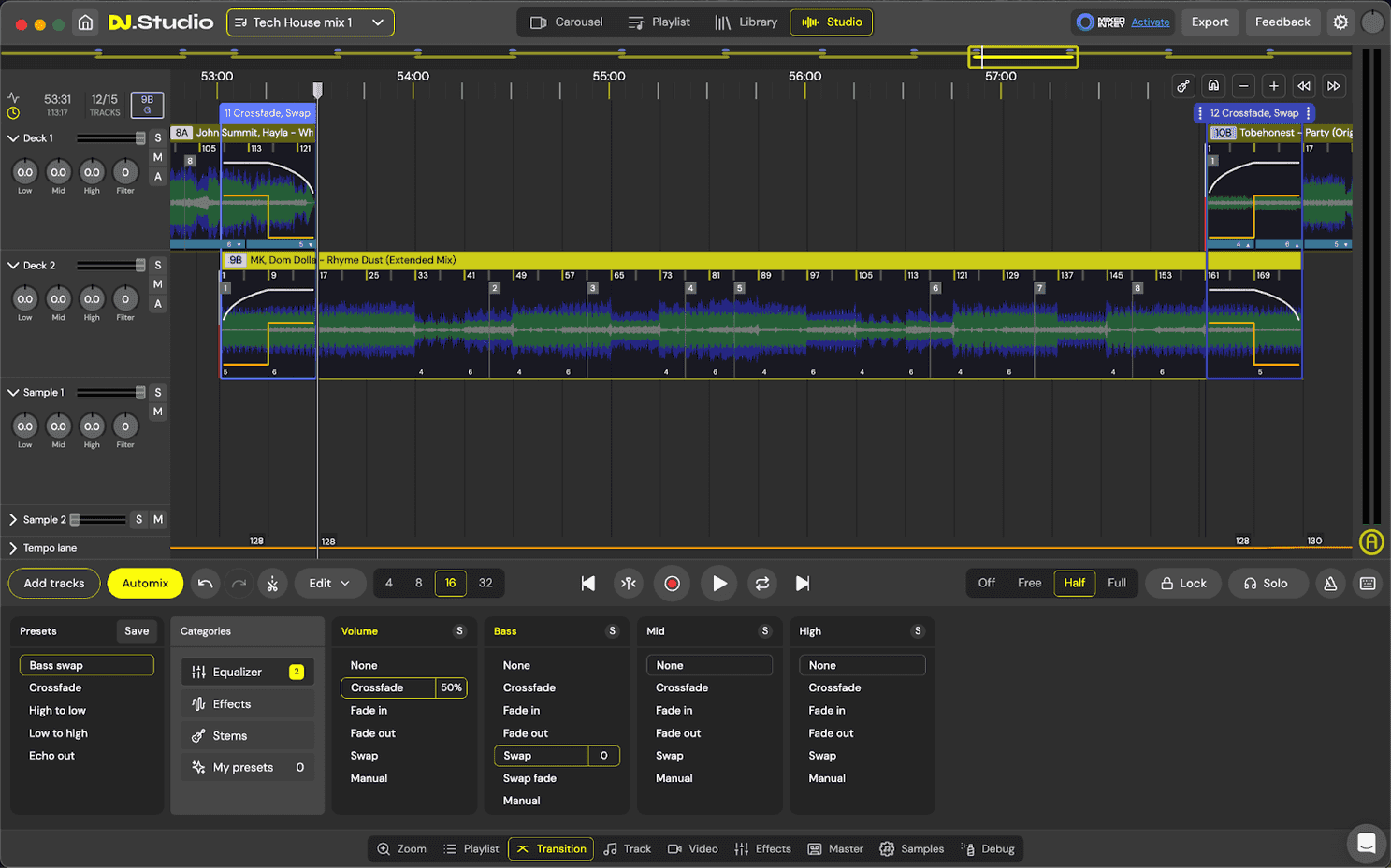Viewport: 1391px width, 868px height.
Task: Click the Automix button
Action: coord(145,584)
